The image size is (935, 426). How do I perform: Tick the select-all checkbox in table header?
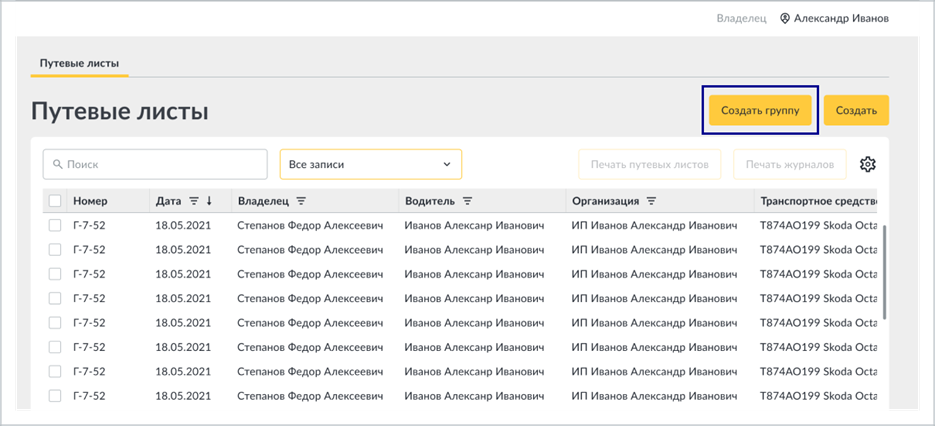[55, 201]
